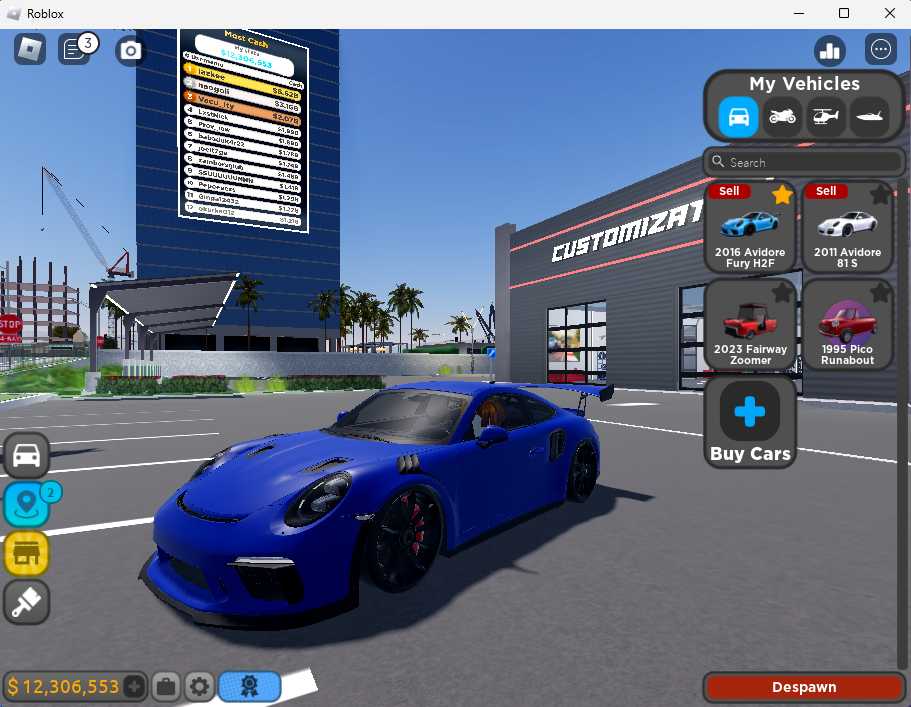Toggle favorite star on 2011 Avidore 81 S
The width and height of the screenshot is (911, 707).
click(x=880, y=195)
